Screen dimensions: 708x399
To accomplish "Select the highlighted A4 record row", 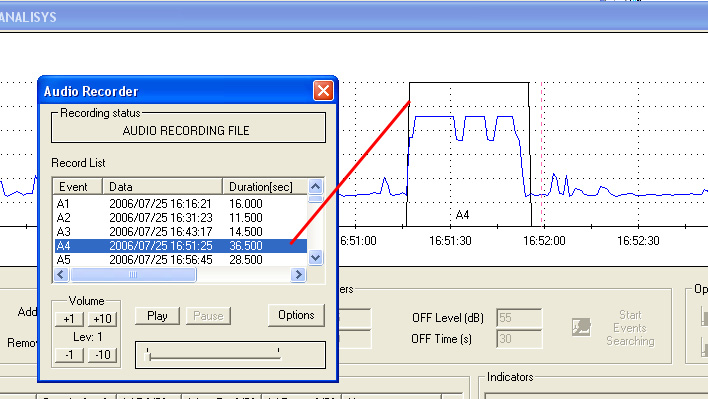I will click(x=181, y=246).
